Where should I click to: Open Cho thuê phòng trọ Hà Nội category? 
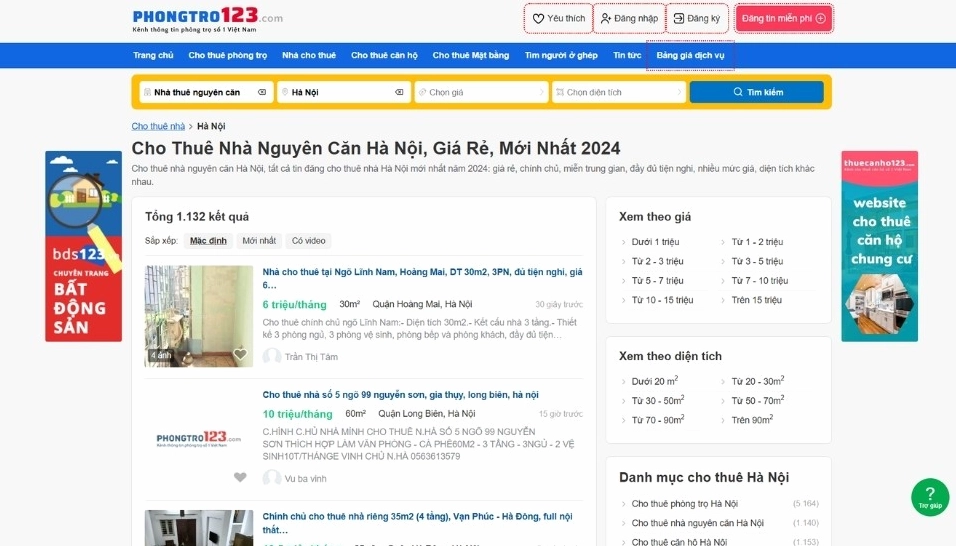tap(685, 504)
